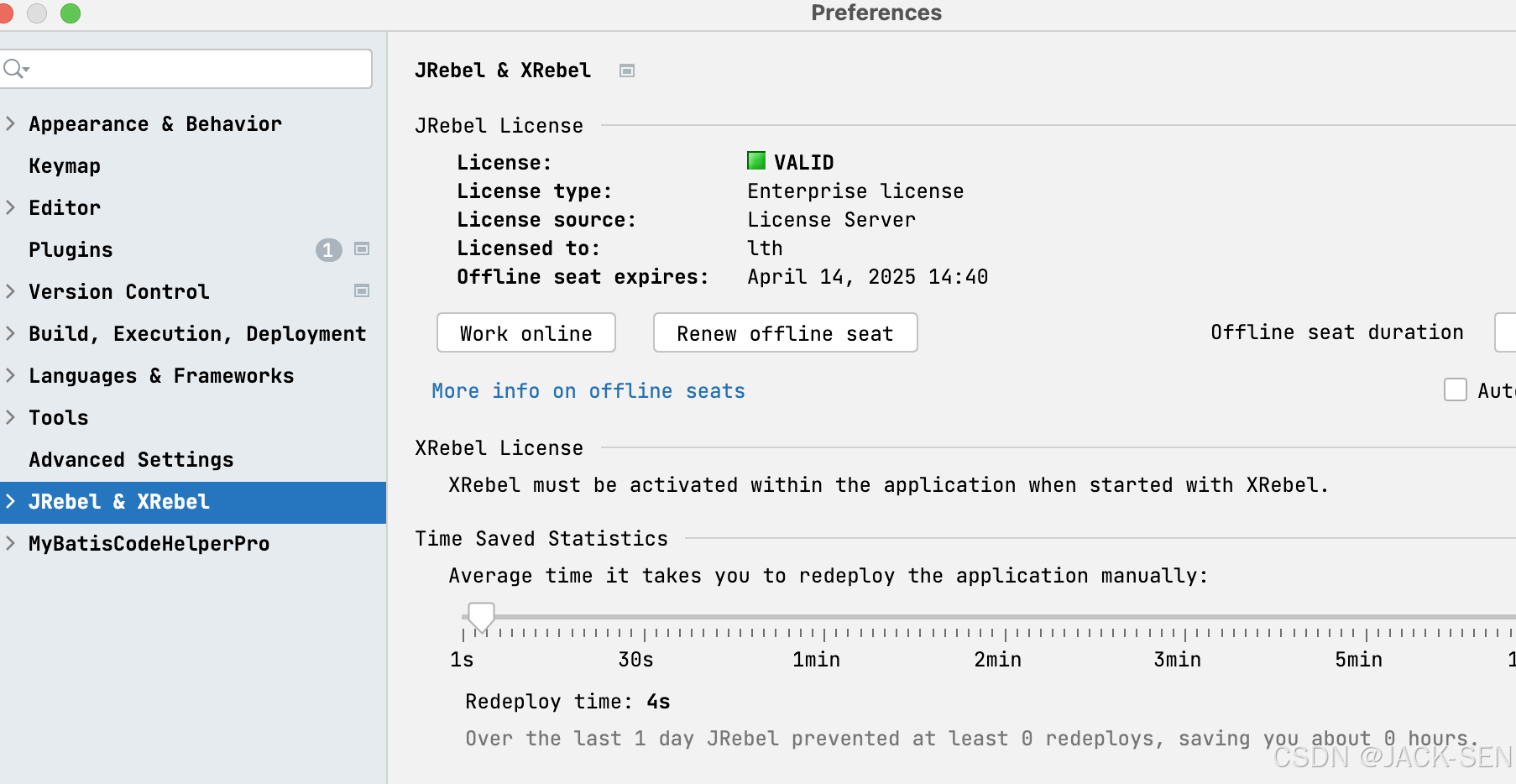This screenshot has width=1516, height=784.
Task: Click the search magnifier icon in sidebar
Action: pyautogui.click(x=15, y=69)
